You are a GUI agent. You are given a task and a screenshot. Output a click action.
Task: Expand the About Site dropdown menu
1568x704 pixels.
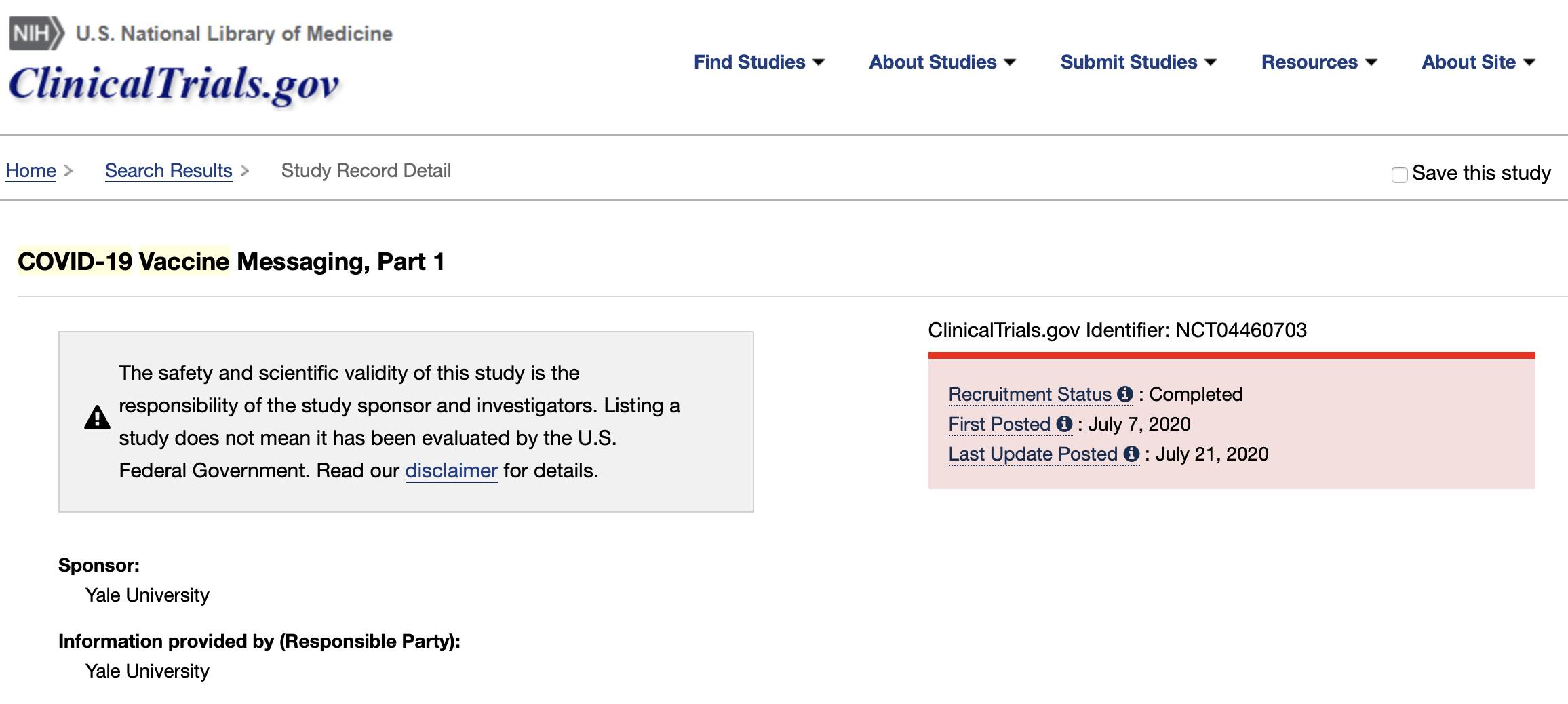1478,62
